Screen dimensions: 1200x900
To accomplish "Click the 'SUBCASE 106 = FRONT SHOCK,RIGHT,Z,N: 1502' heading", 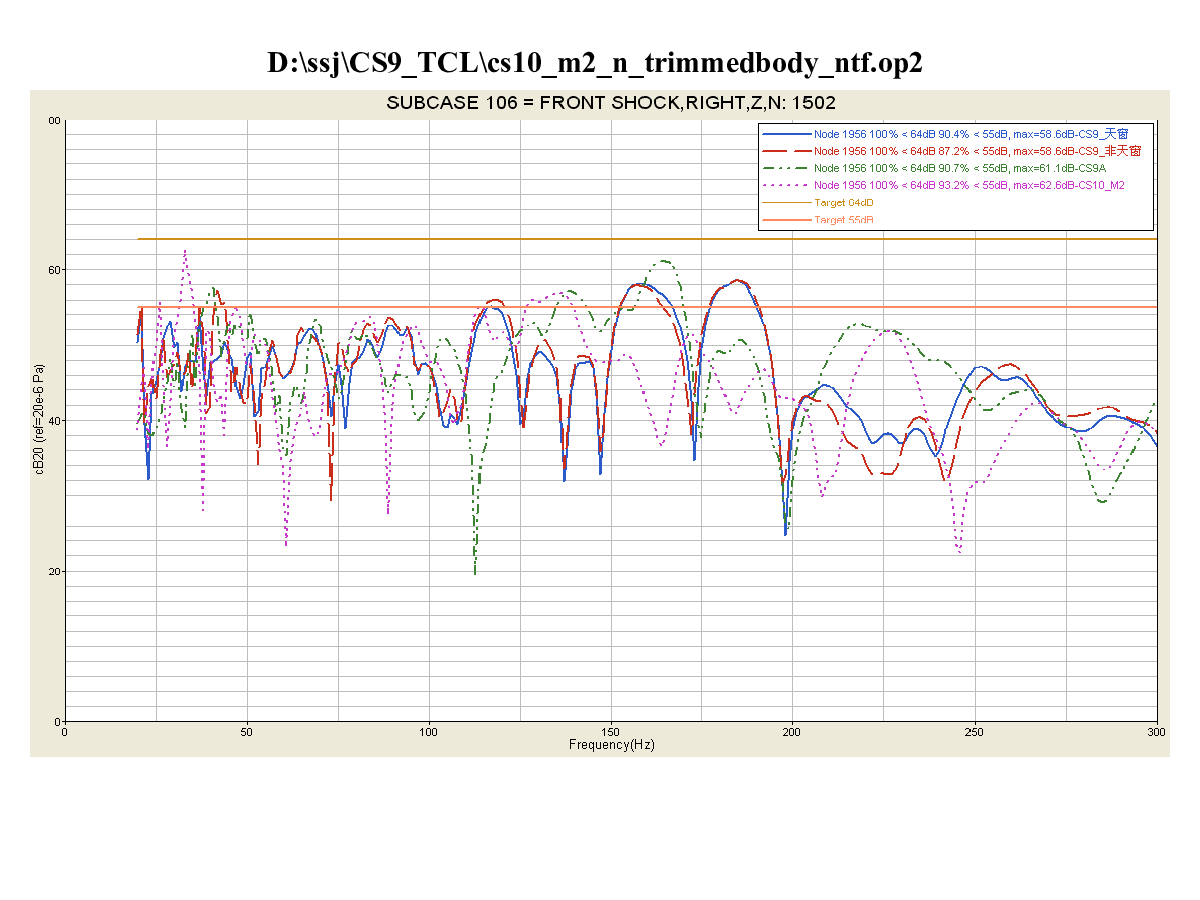I will [x=610, y=102].
